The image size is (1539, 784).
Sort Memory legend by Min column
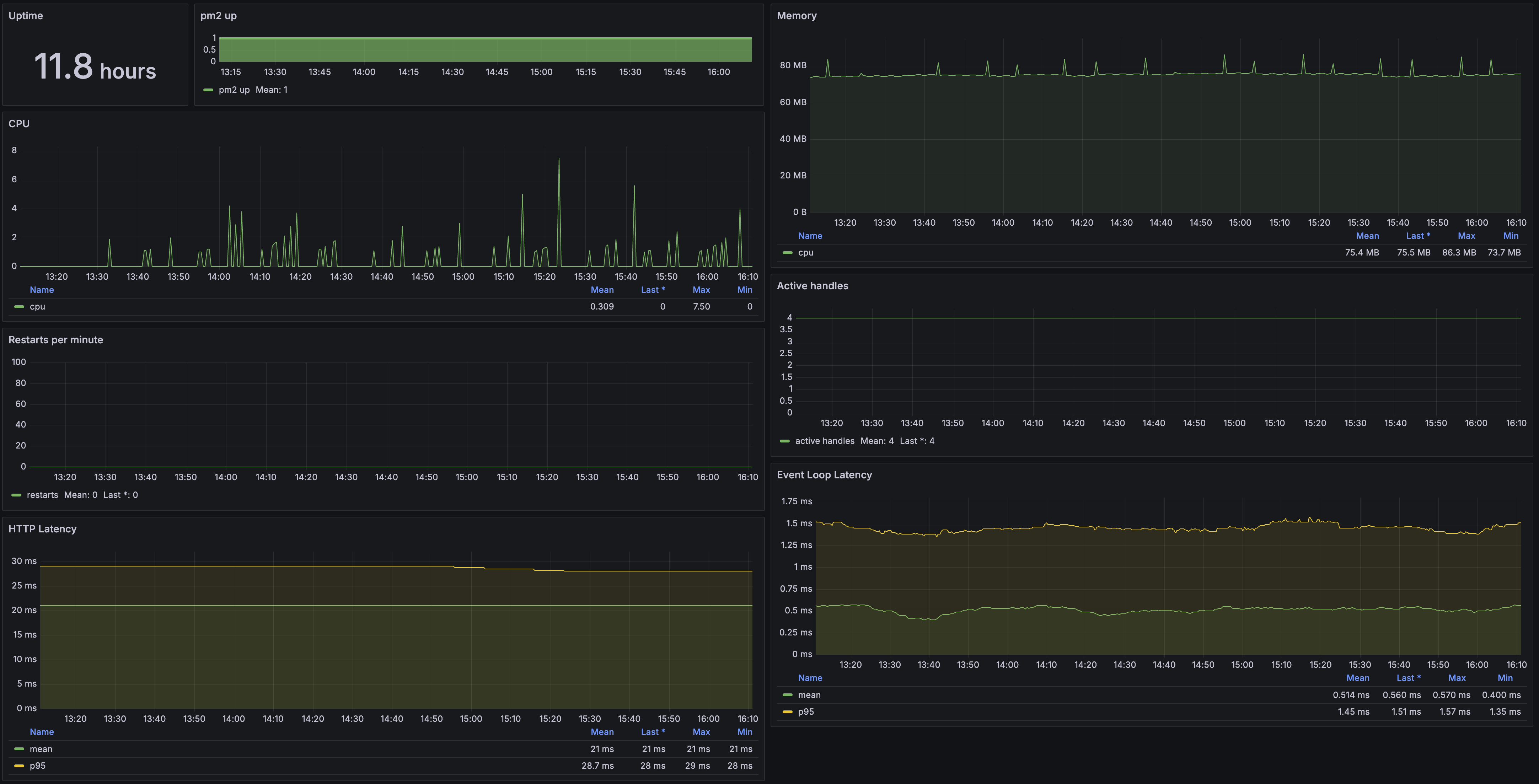[x=1511, y=236]
